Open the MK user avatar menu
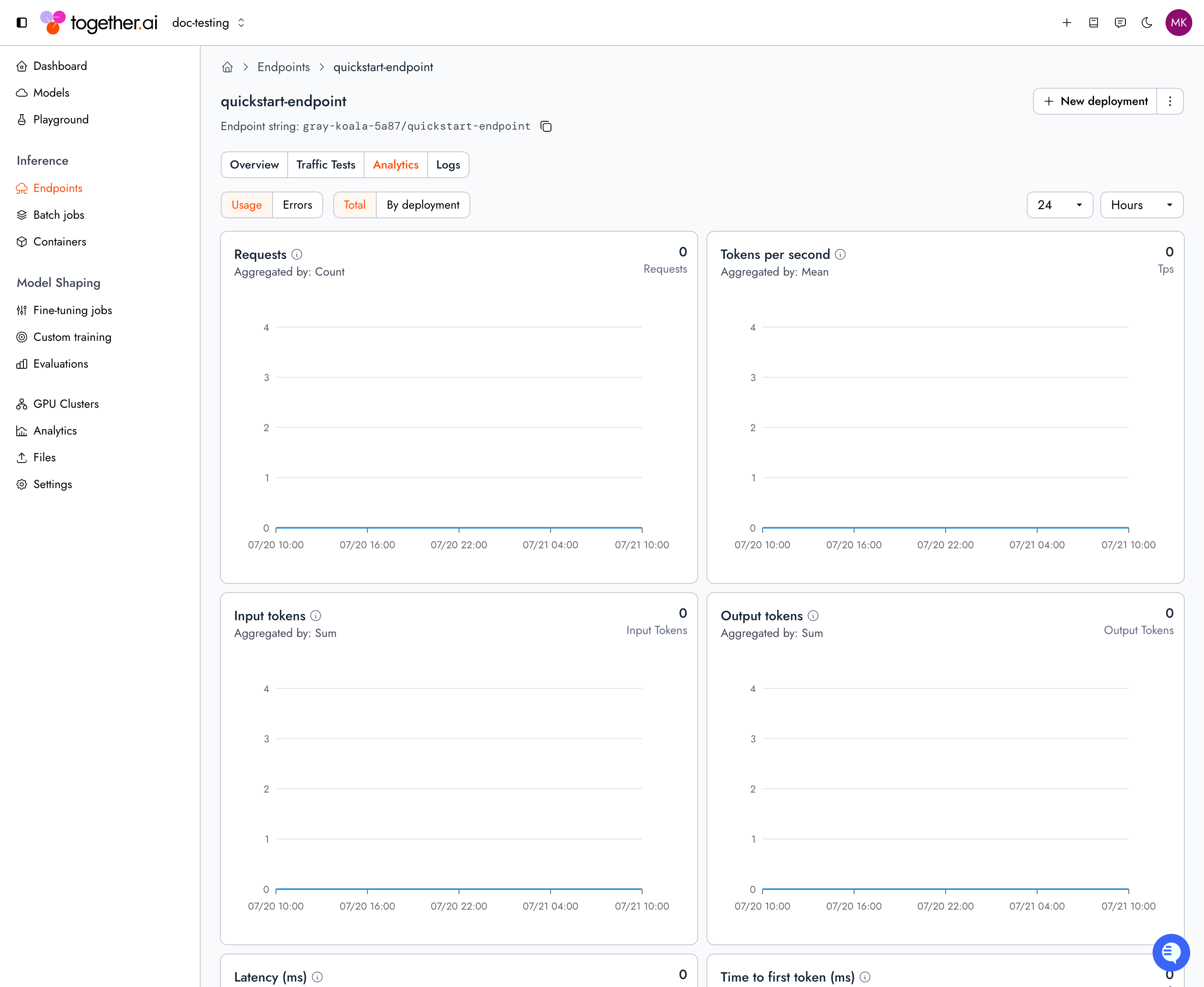This screenshot has height=987, width=1204. tap(1178, 23)
